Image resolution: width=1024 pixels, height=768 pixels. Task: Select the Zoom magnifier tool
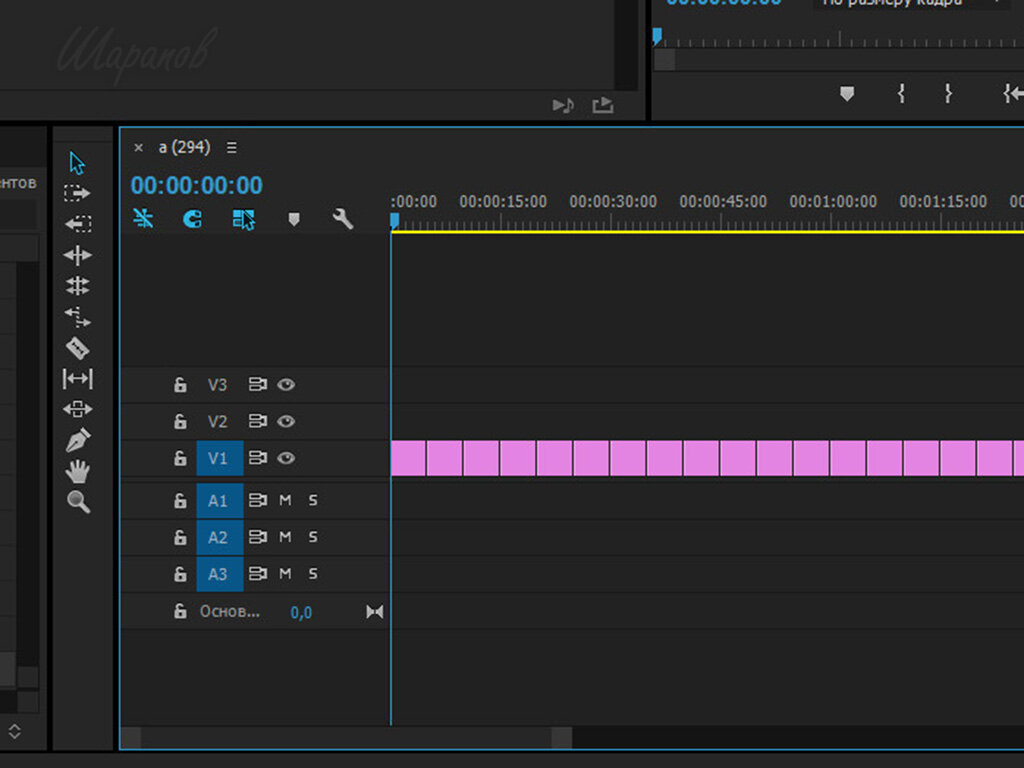(77, 502)
